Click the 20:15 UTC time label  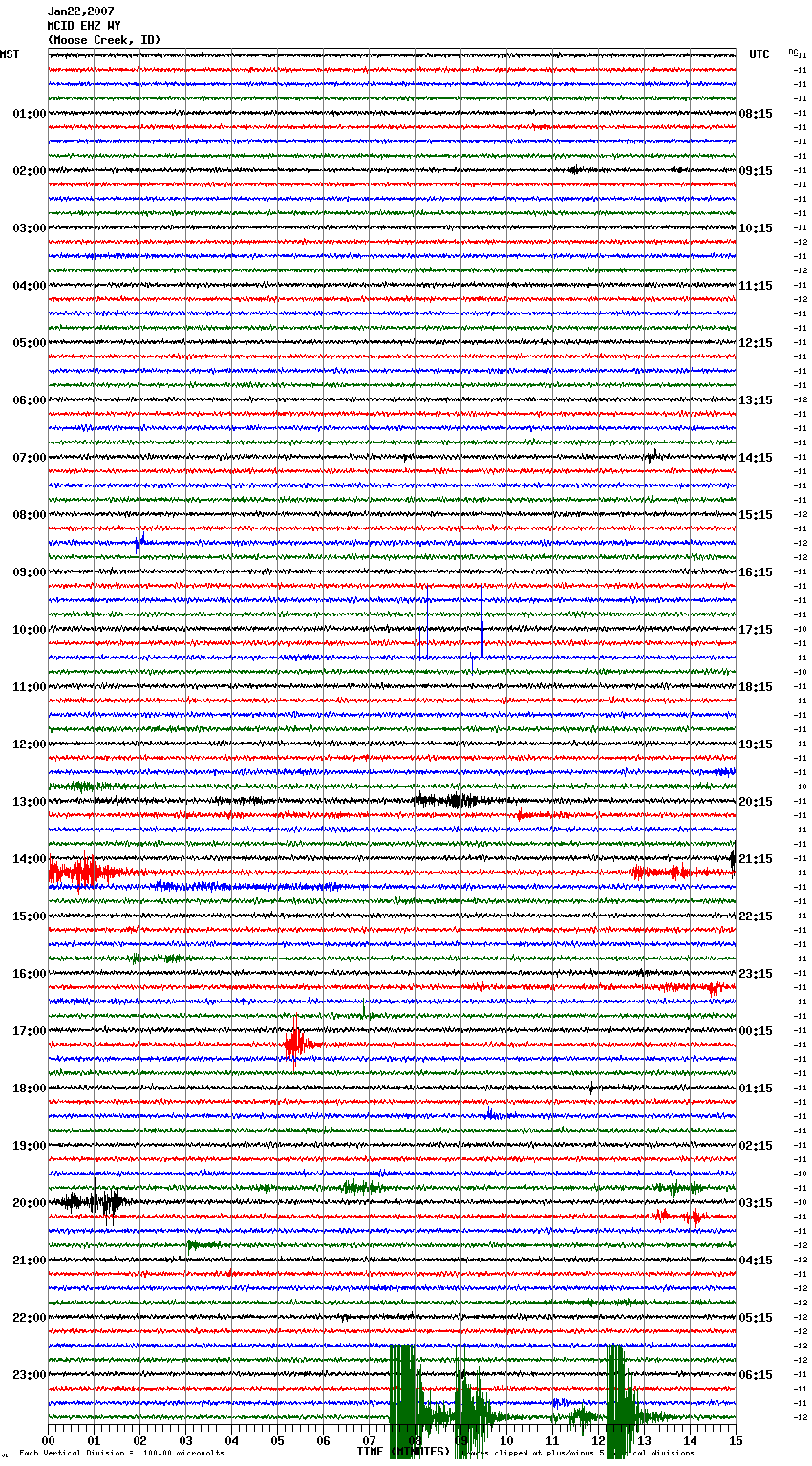[x=756, y=802]
